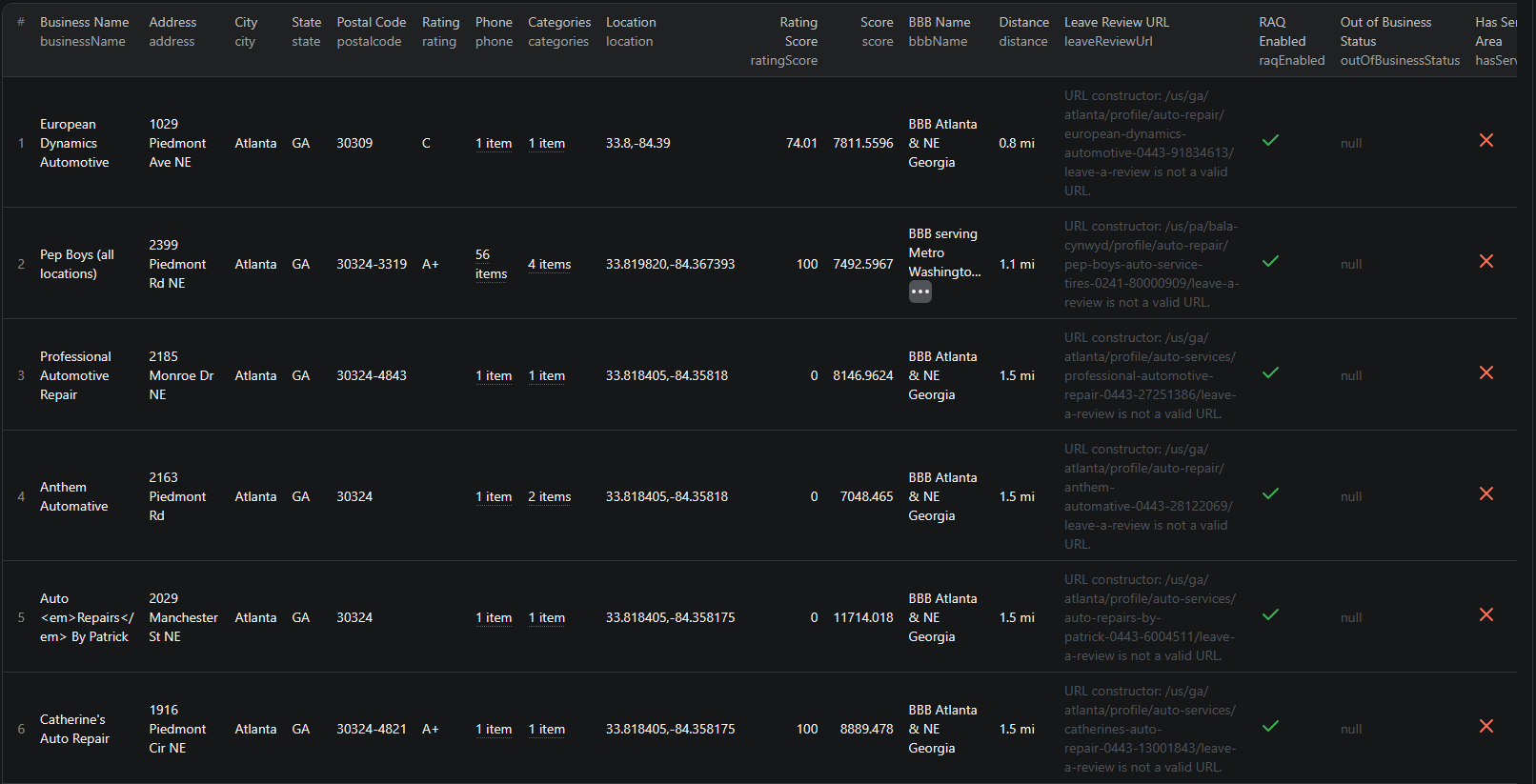This screenshot has height=784, width=1536.
Task: Open European Dynamics phone 1 item link
Action: pyautogui.click(x=494, y=144)
